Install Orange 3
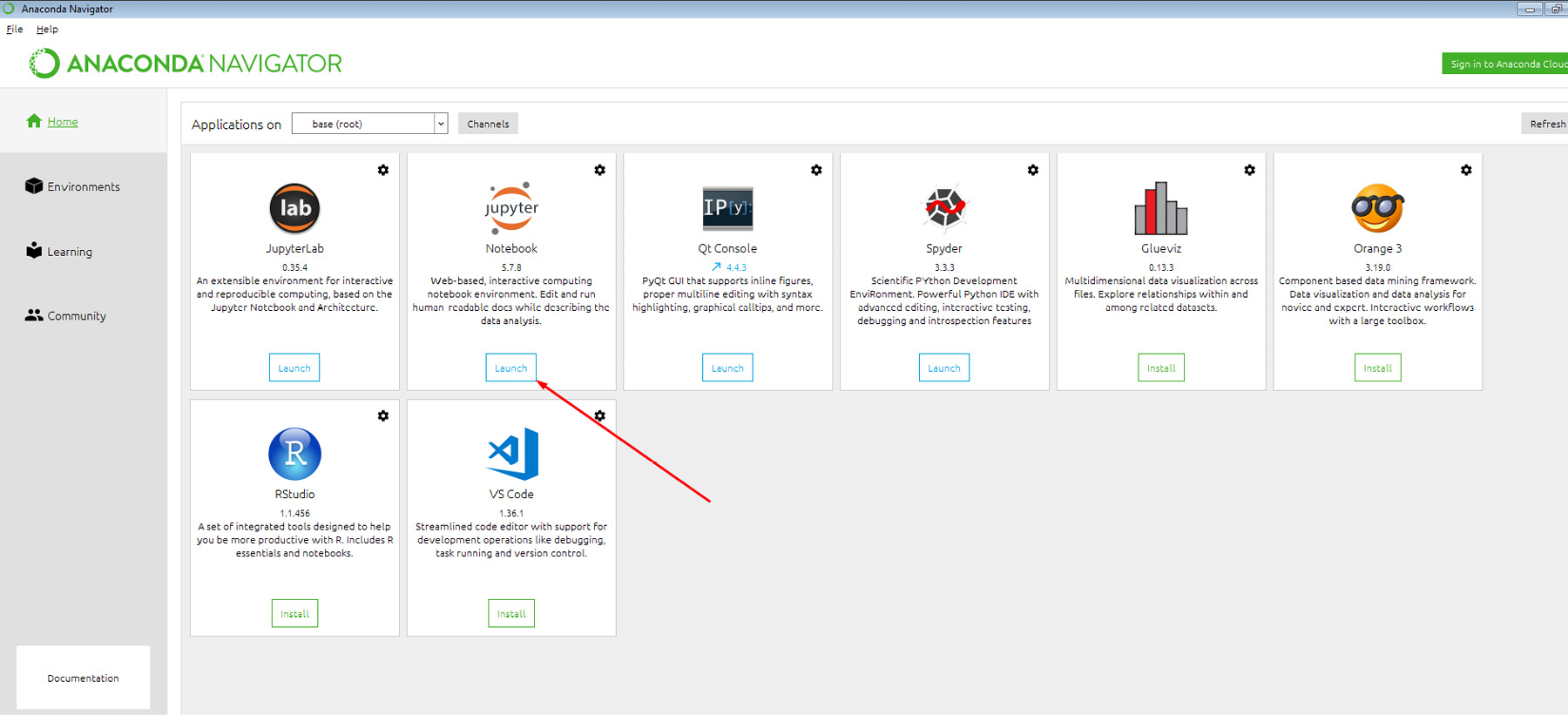Viewport: 1568px width, 715px height. pyautogui.click(x=1377, y=368)
